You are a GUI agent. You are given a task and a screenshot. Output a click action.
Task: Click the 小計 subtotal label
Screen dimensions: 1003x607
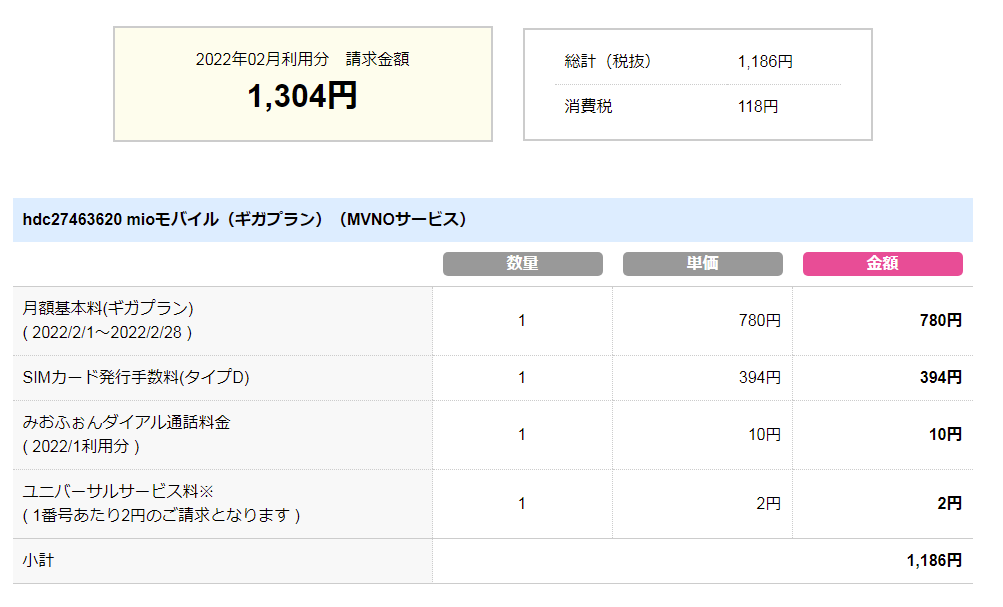pyautogui.click(x=38, y=560)
